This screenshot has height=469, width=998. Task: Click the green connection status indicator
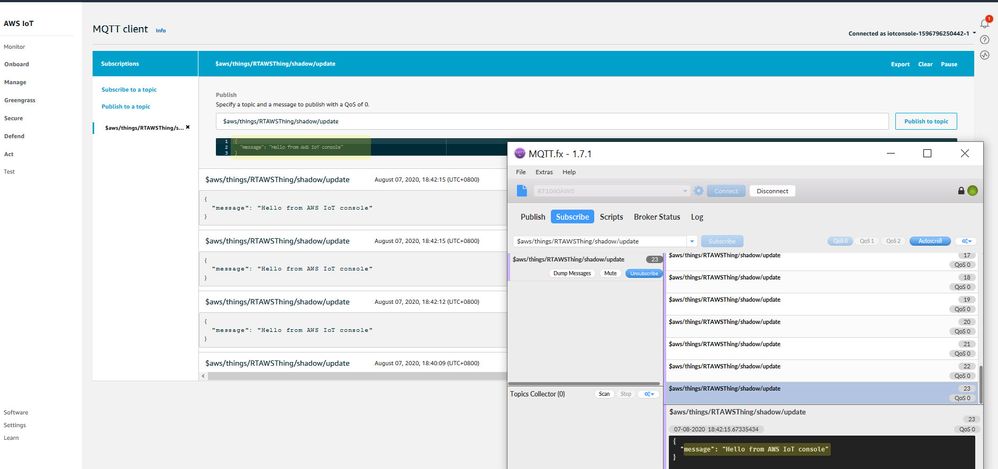coord(972,191)
